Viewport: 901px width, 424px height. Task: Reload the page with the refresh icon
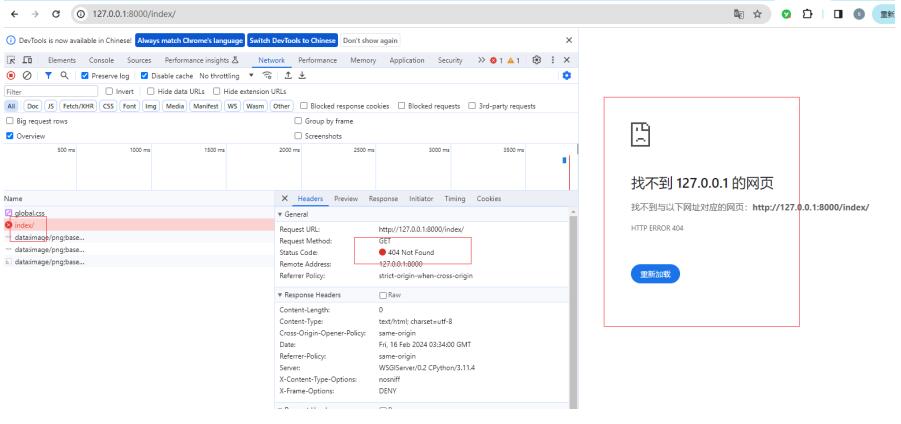56,14
